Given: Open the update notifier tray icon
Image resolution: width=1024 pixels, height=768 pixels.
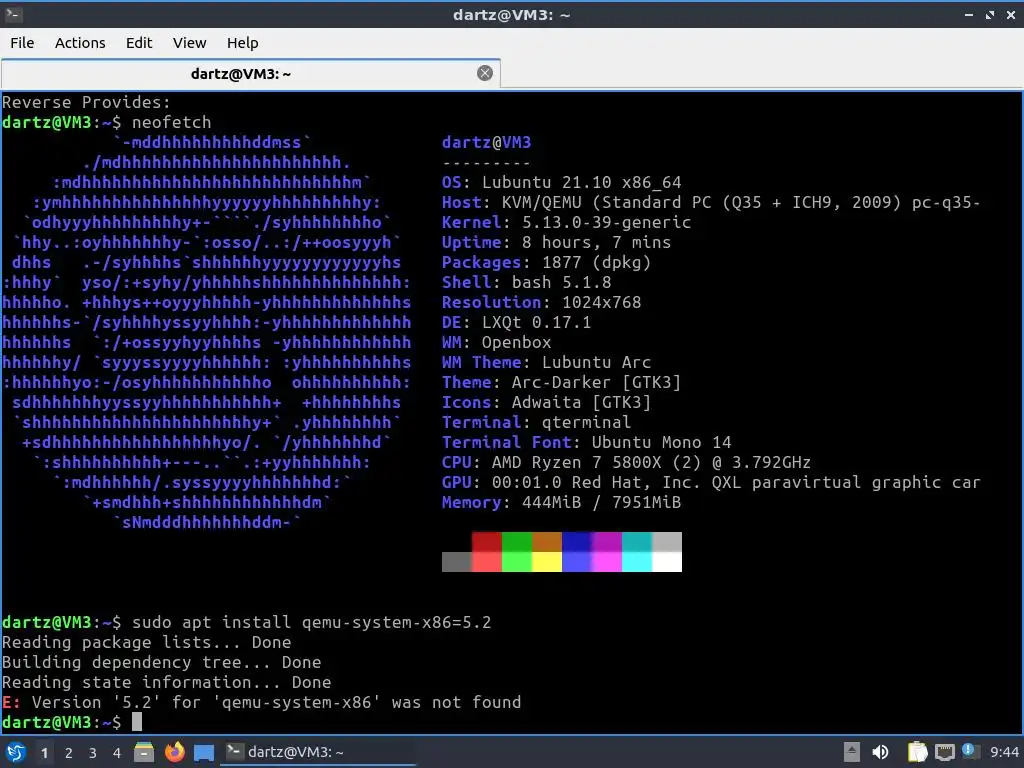Looking at the screenshot, I should pos(969,751).
